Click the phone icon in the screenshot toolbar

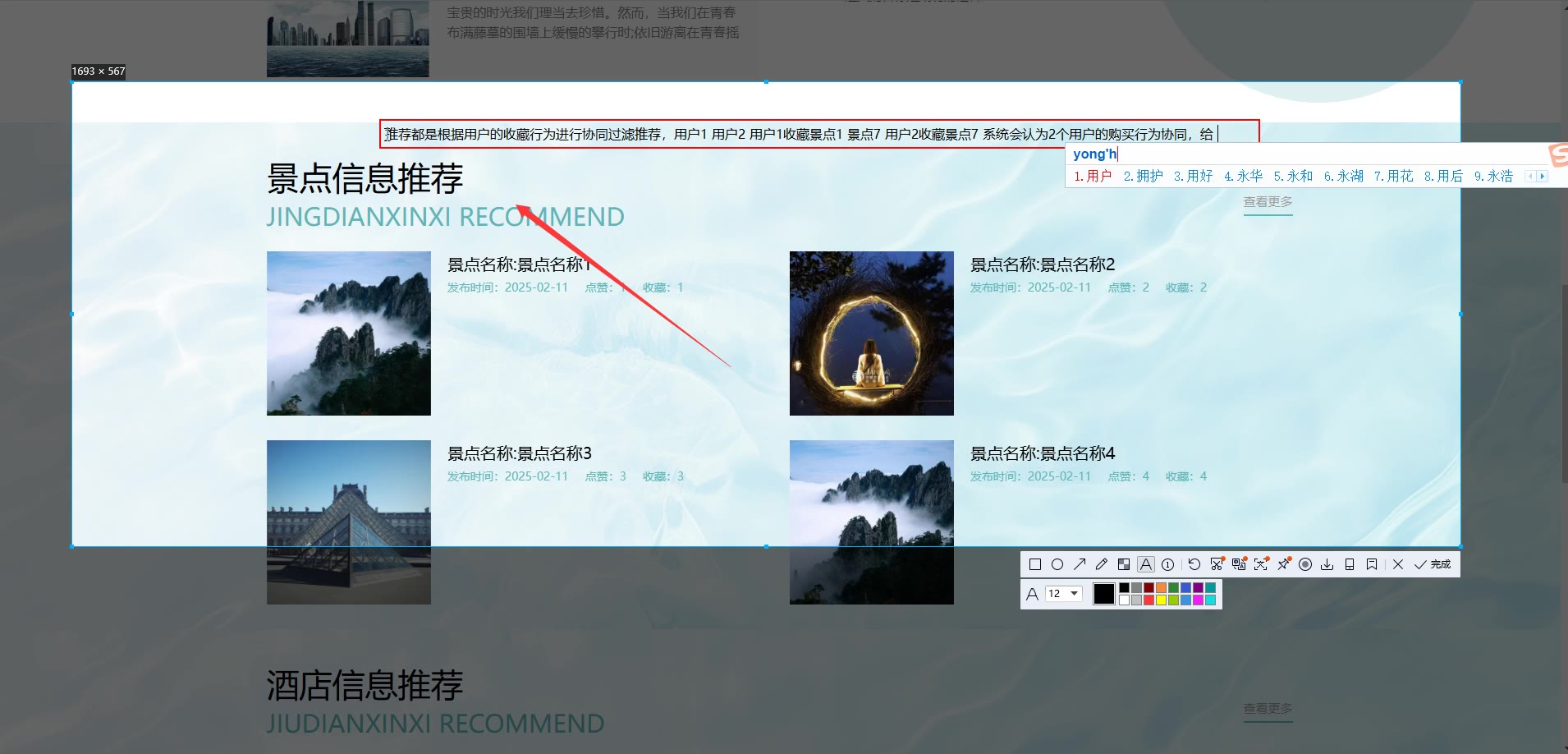coord(1350,564)
